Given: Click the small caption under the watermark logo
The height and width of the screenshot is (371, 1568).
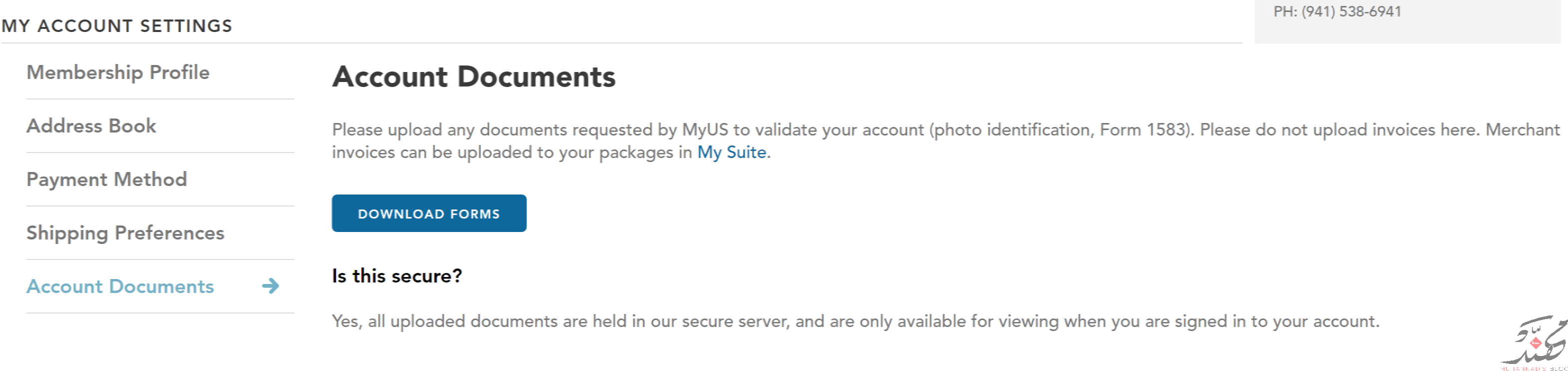Looking at the screenshot, I should click(1534, 368).
